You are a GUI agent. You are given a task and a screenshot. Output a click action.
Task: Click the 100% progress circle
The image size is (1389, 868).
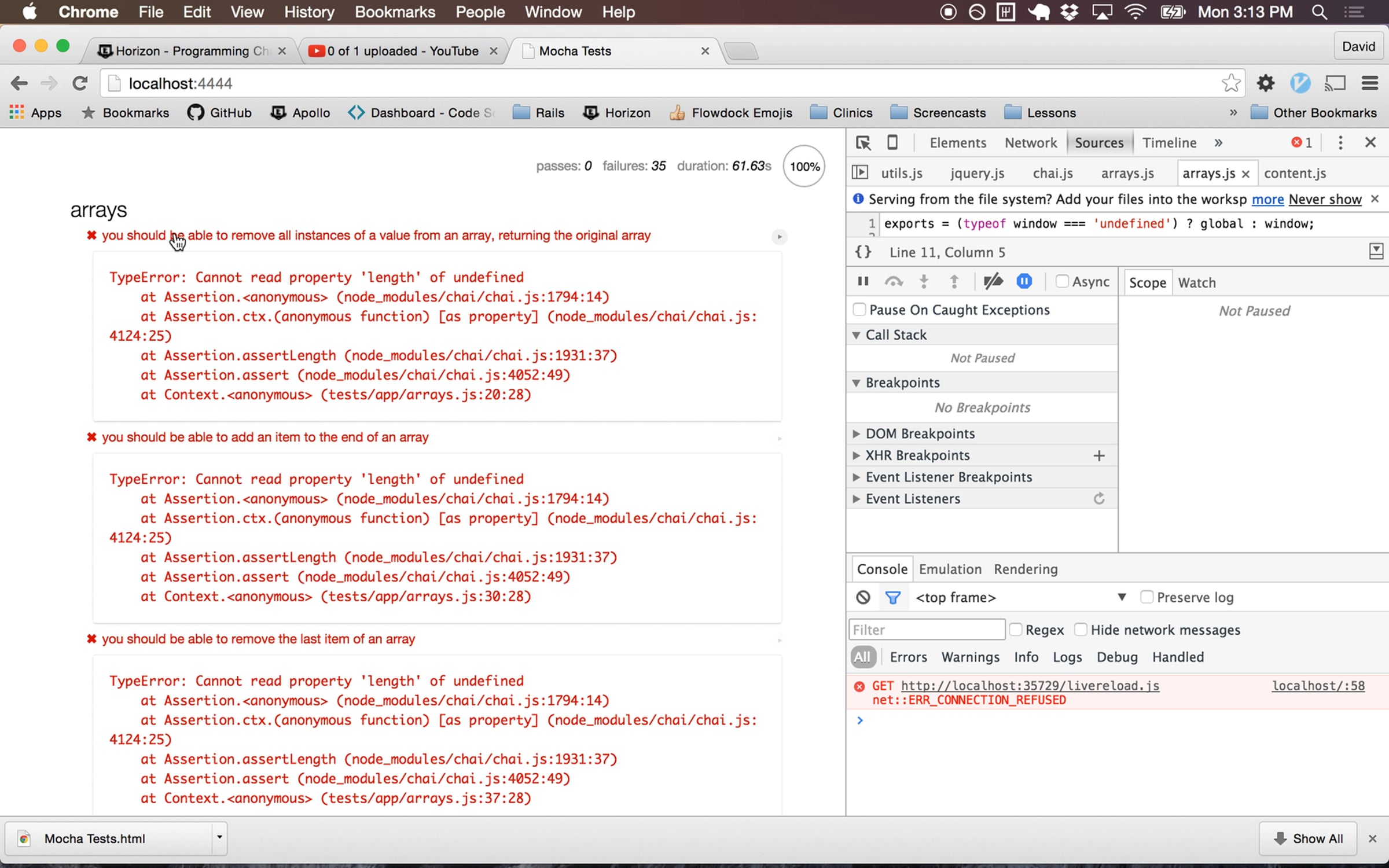804,166
